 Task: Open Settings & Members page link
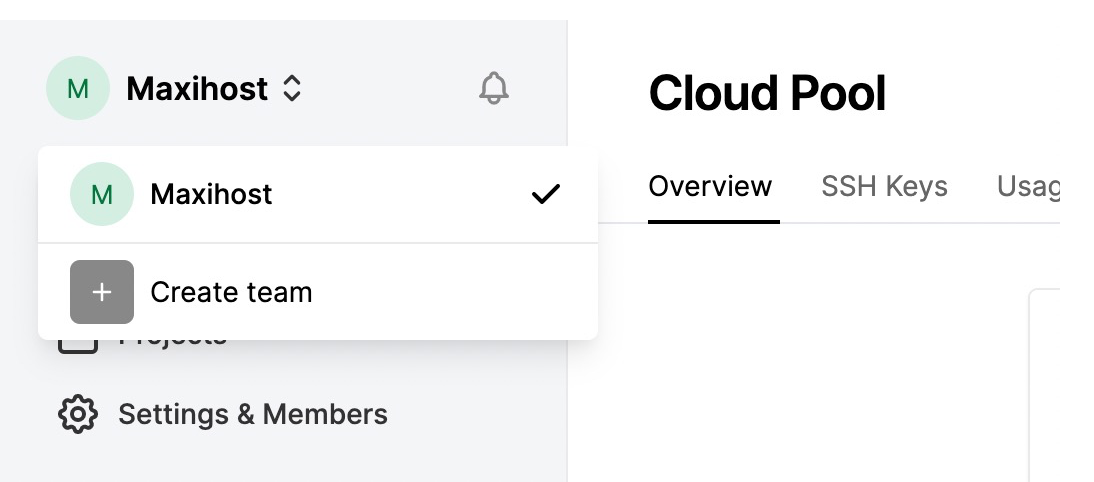tap(253, 414)
